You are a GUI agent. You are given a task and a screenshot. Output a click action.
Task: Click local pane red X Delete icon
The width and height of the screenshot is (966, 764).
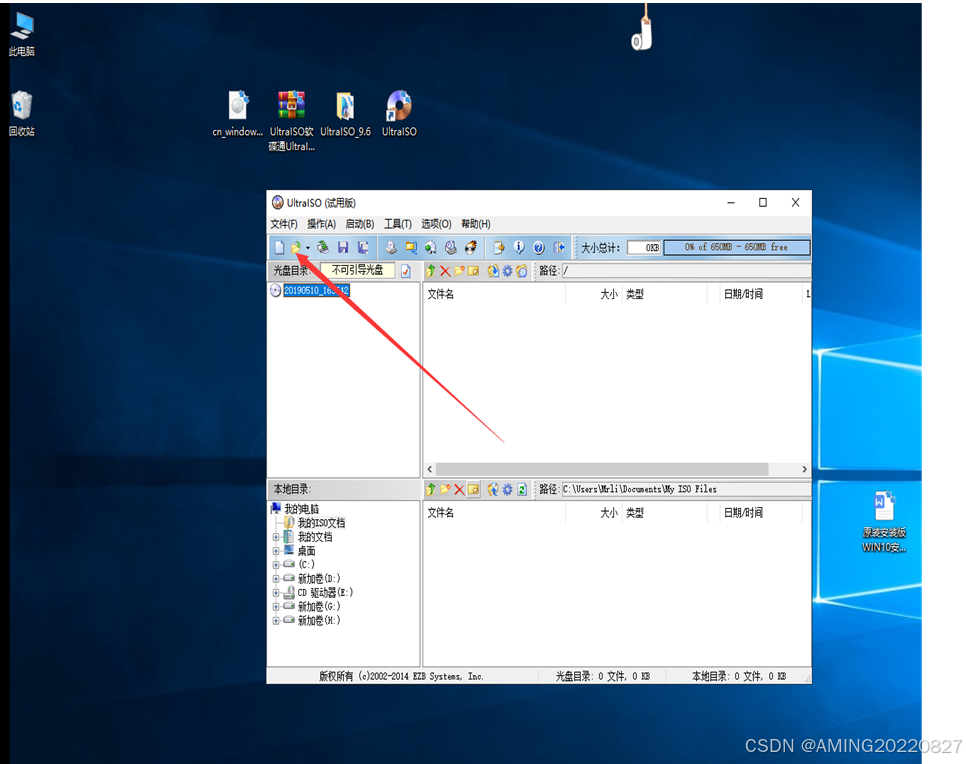point(459,490)
